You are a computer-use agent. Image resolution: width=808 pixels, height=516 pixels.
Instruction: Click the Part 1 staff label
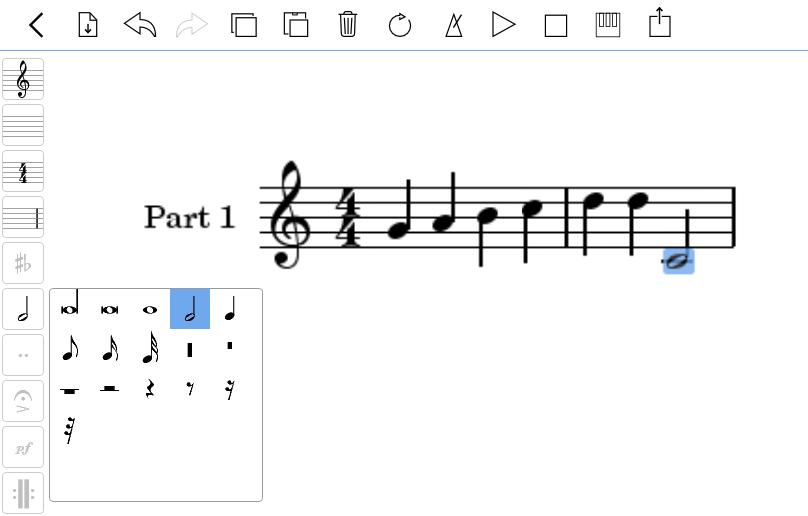[x=189, y=217]
